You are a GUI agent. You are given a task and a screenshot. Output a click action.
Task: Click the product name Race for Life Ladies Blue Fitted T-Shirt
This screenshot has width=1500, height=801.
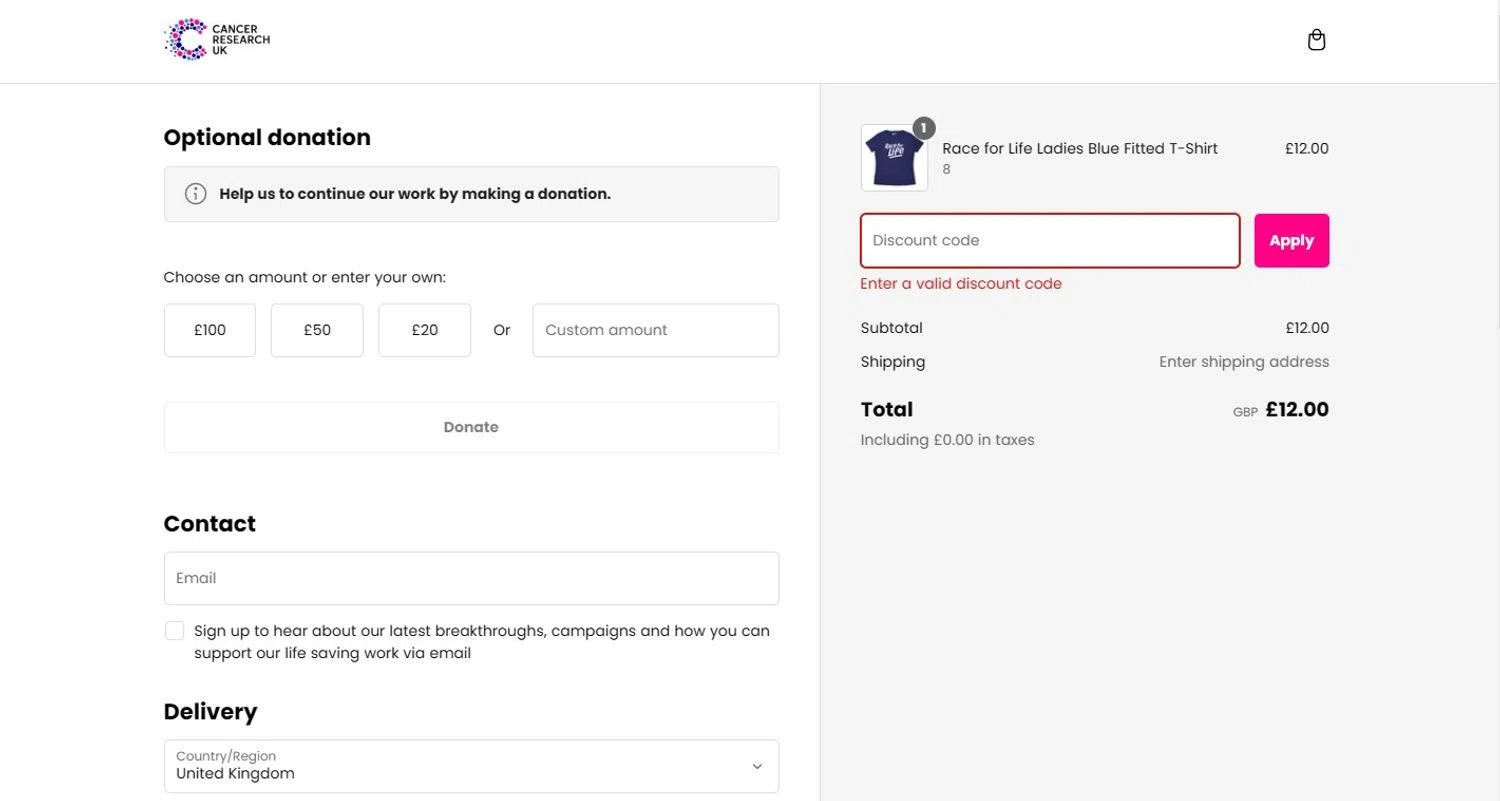(x=1080, y=149)
